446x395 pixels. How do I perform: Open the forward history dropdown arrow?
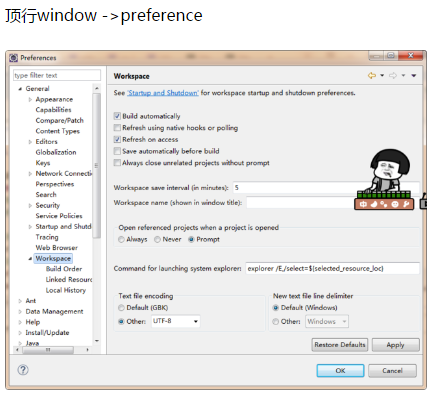(x=403, y=76)
